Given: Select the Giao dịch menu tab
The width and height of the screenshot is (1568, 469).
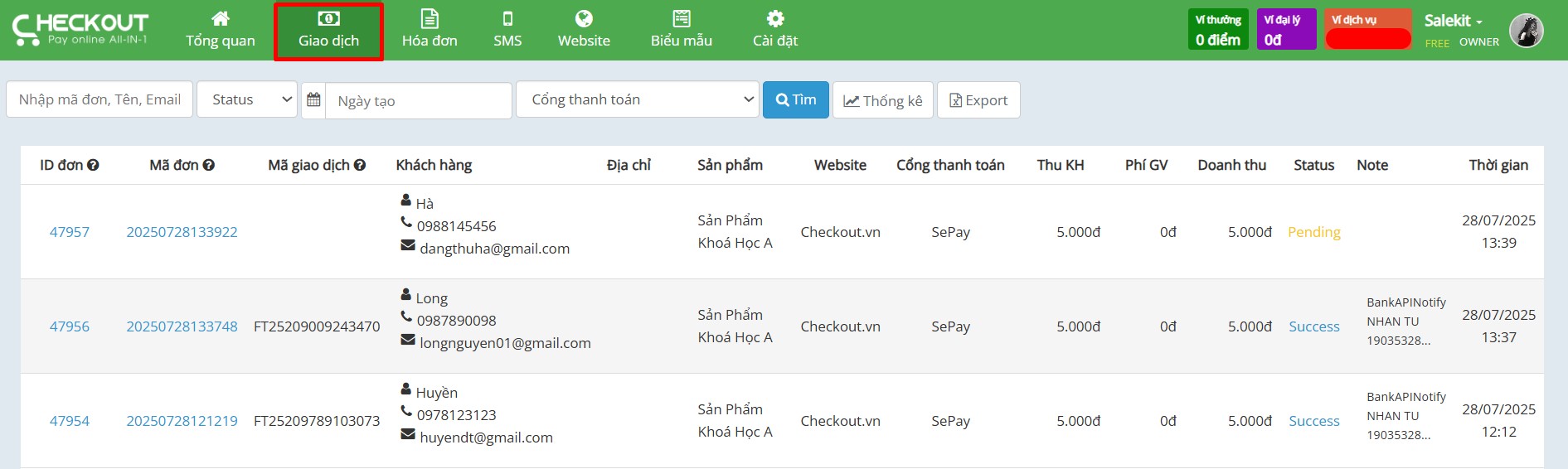Looking at the screenshot, I should click(328, 31).
